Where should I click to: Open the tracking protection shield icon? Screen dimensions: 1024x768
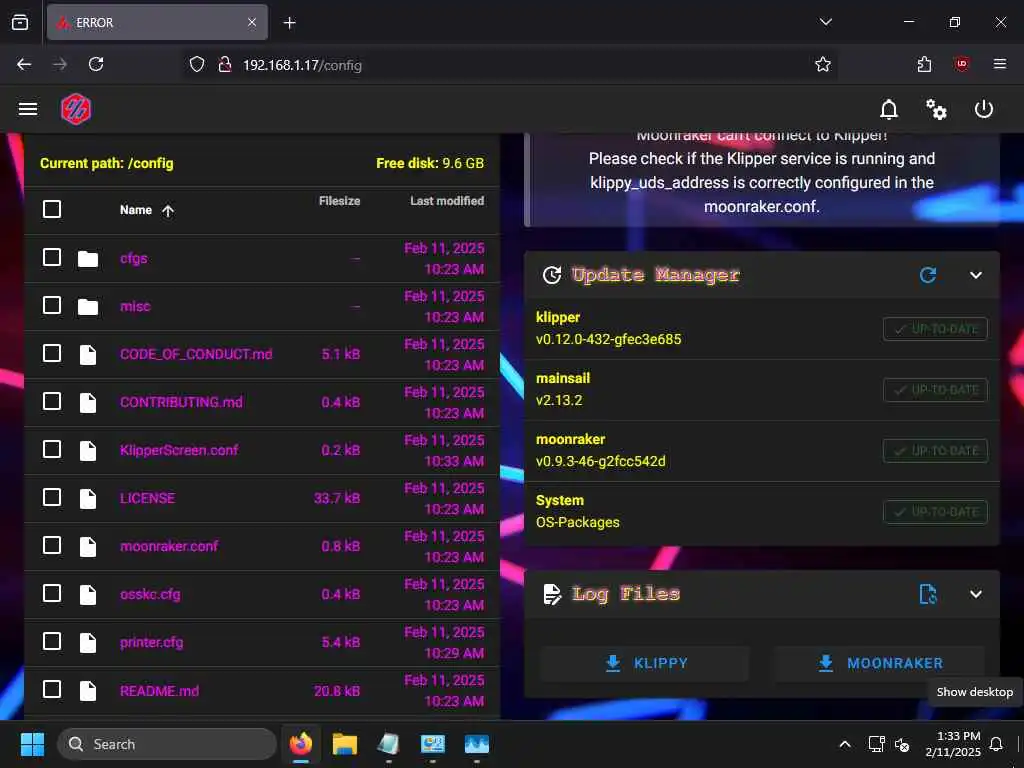tap(197, 64)
